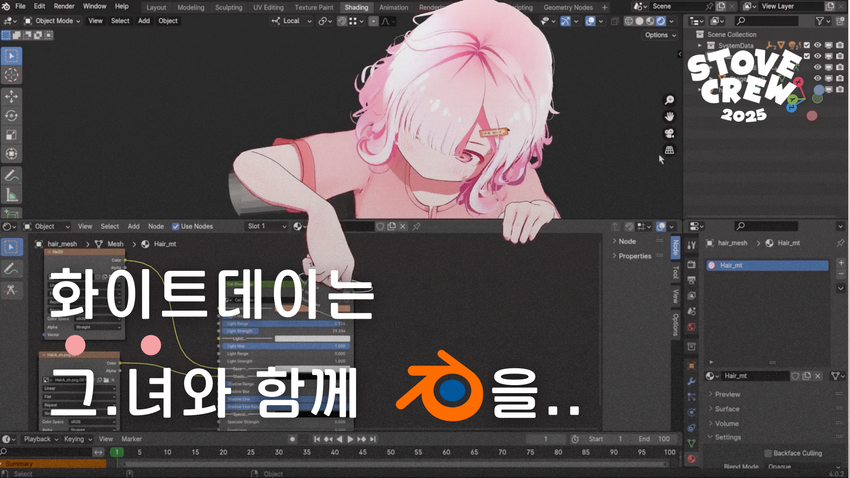Open Object properties orange square icon

pos(691,366)
